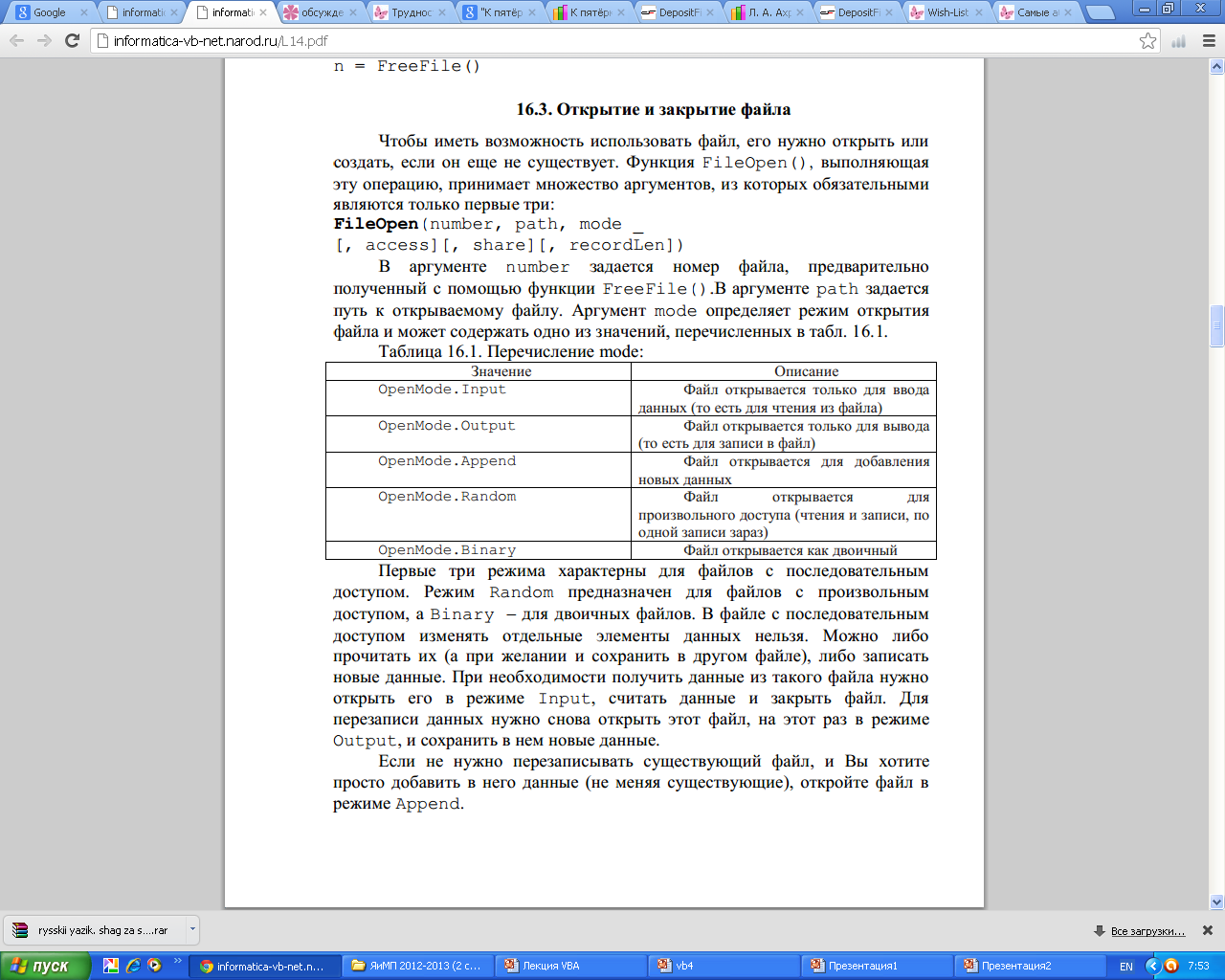Go back to the previous page
Viewport: 1225px width, 980px height.
(x=16, y=41)
